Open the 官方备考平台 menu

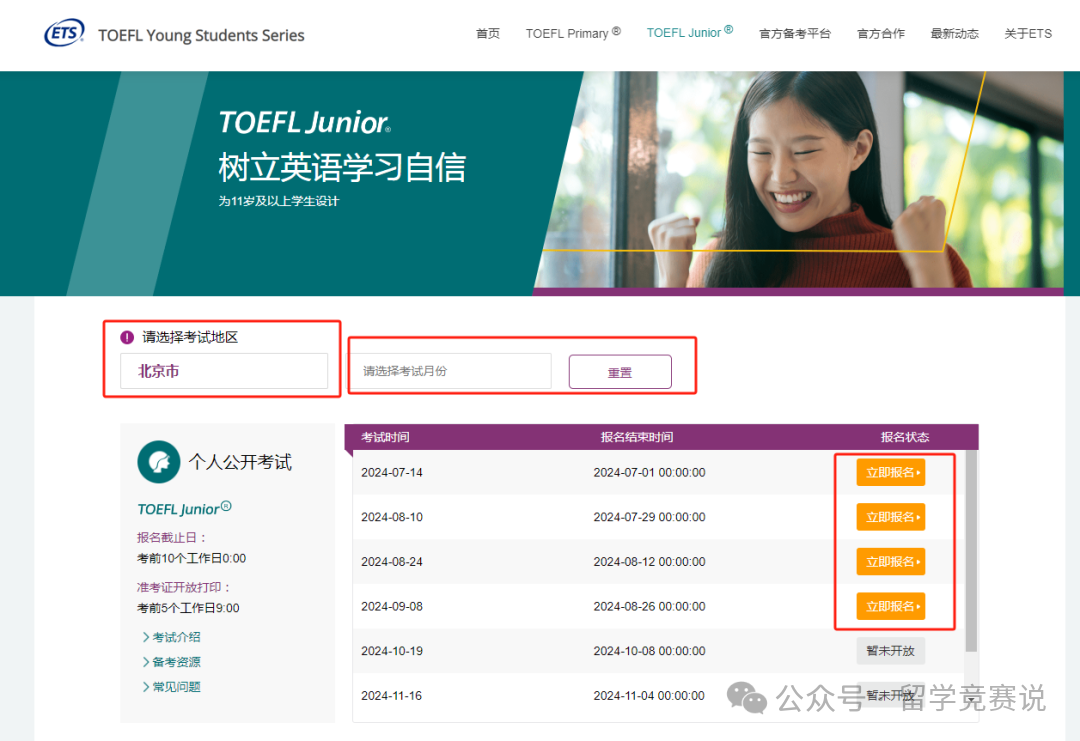795,33
